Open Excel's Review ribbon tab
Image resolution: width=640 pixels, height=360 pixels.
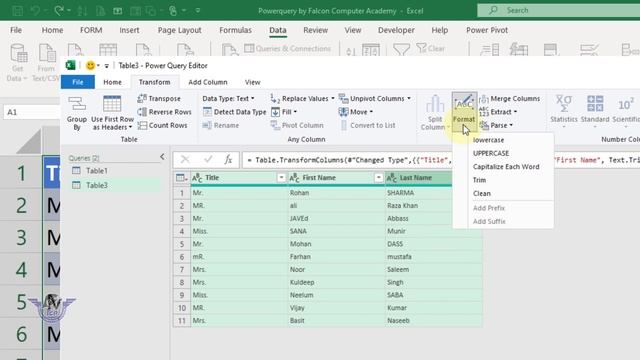315,30
